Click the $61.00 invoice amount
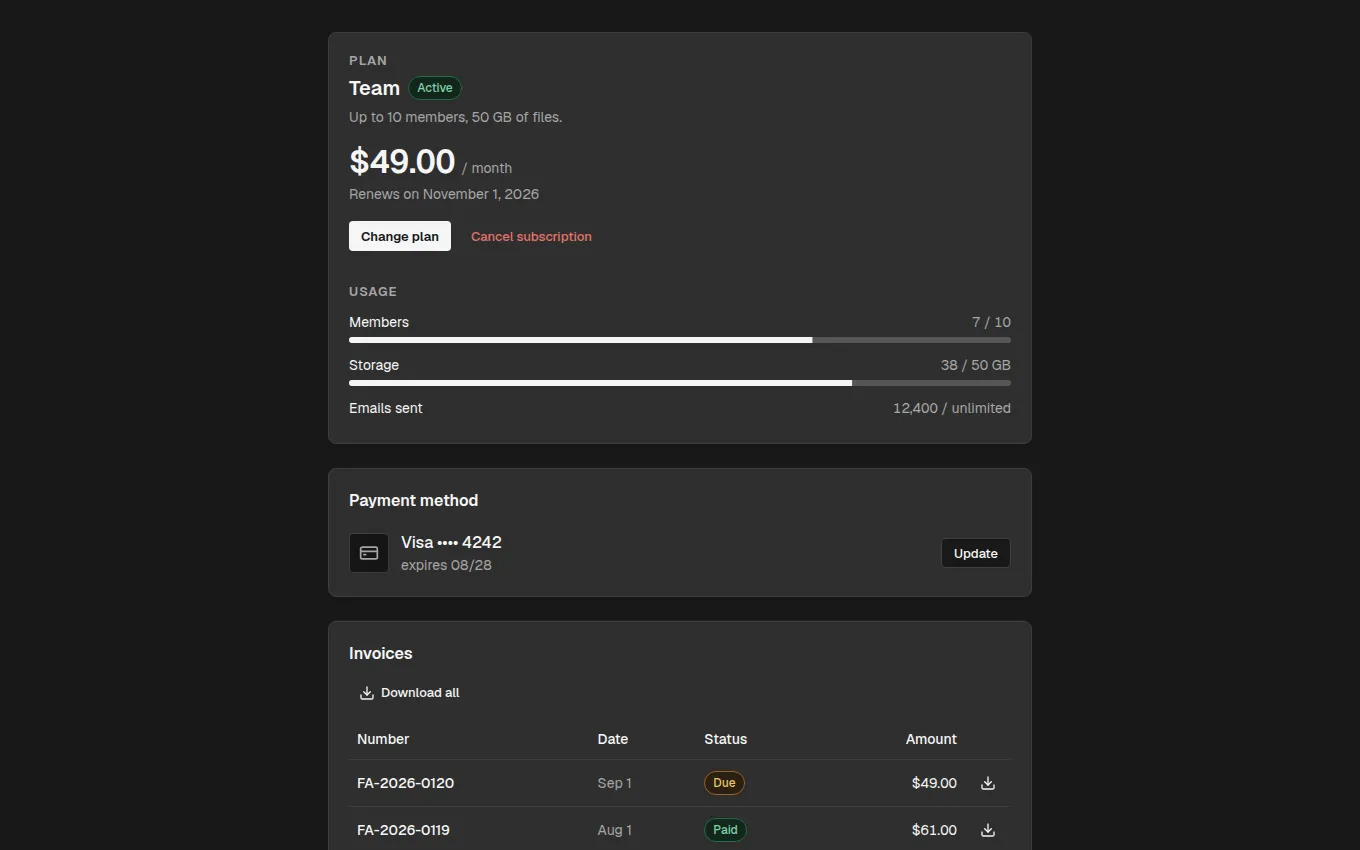This screenshot has height=850, width=1360. tap(934, 830)
